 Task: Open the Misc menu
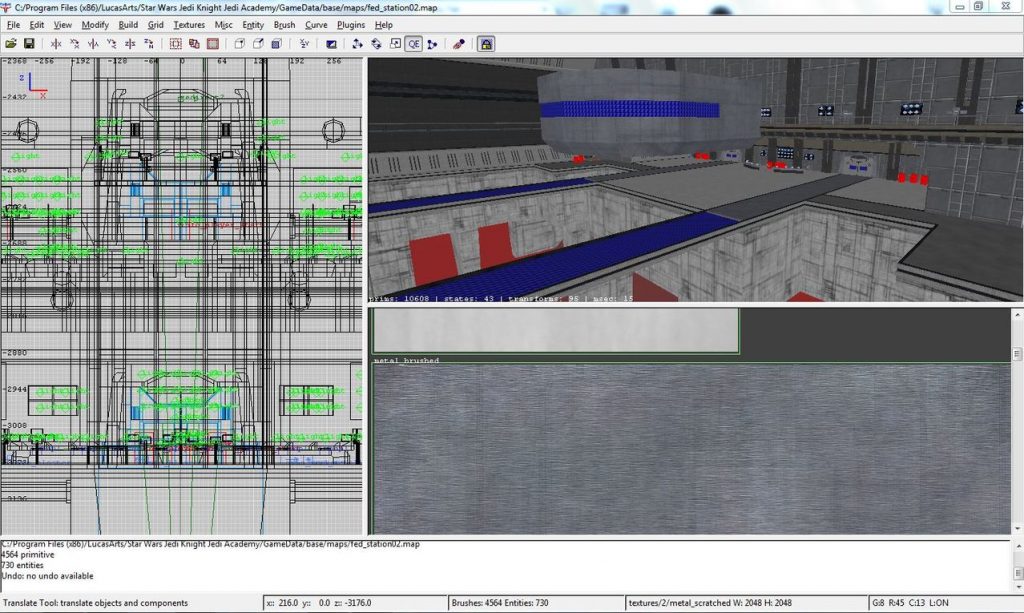[223, 25]
